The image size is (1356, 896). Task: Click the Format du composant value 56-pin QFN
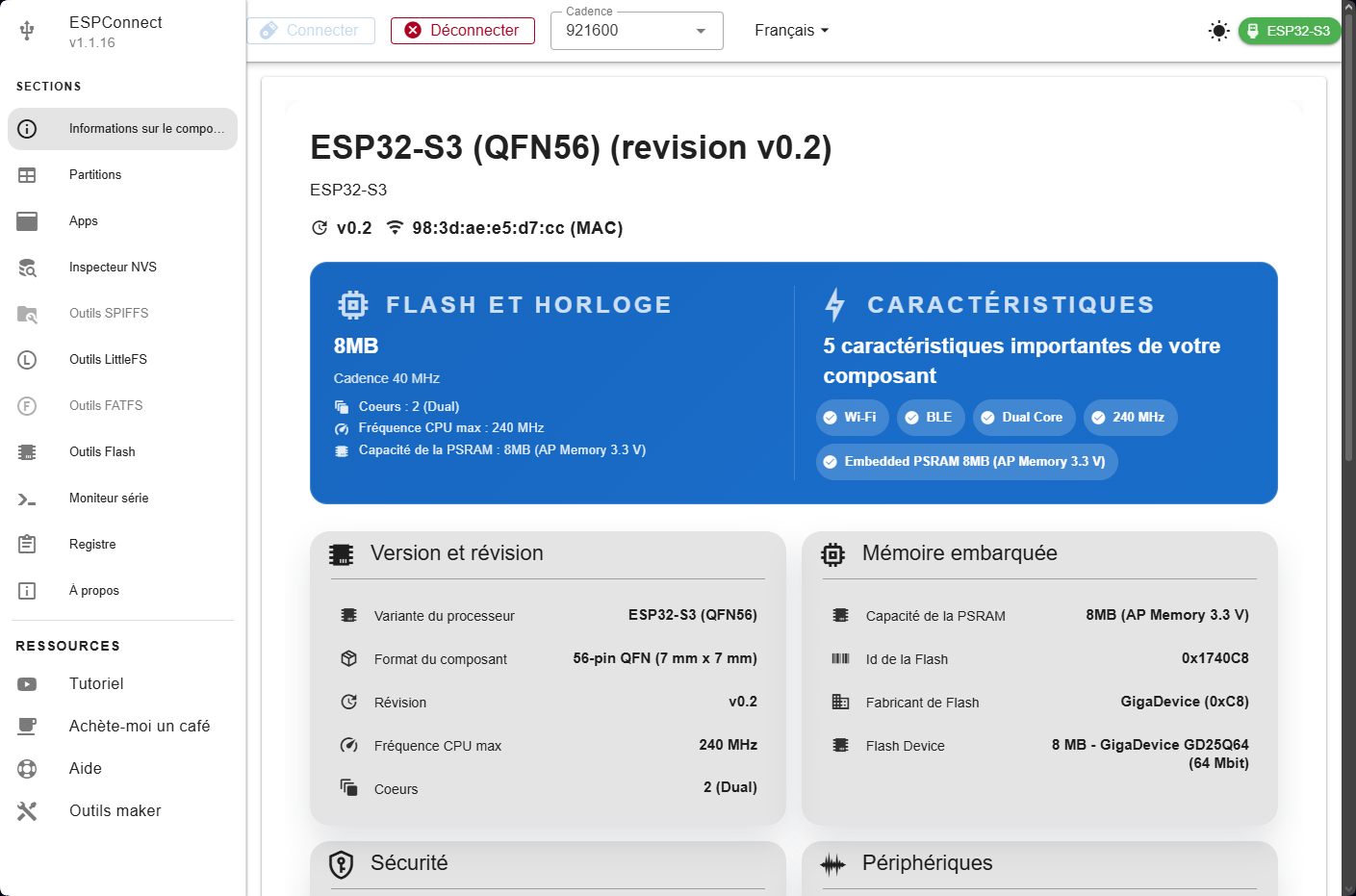665,658
